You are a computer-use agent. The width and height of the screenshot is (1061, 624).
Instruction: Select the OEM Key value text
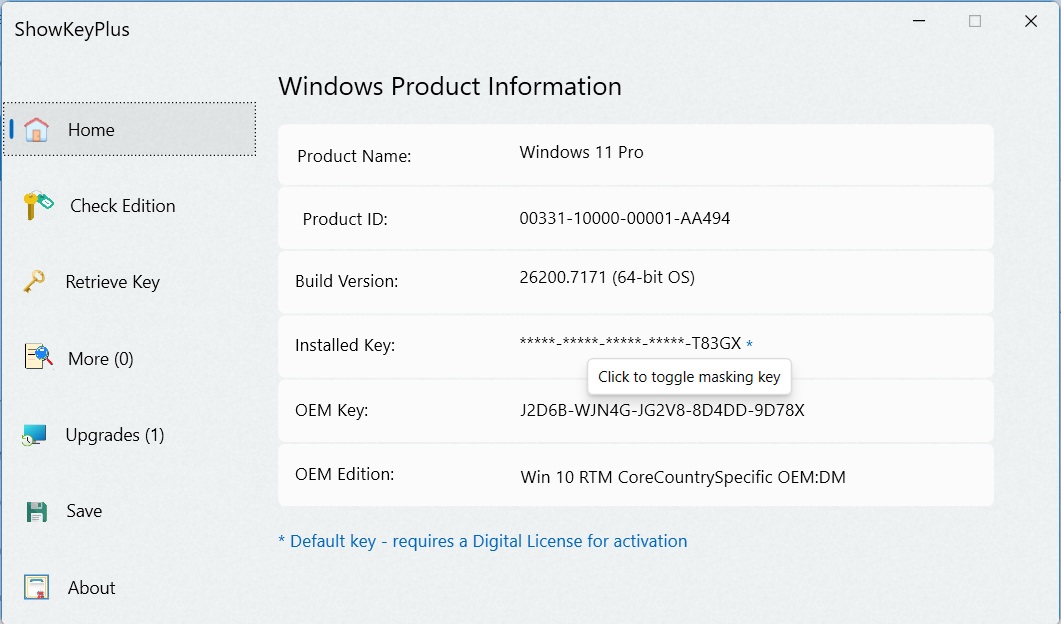point(662,410)
